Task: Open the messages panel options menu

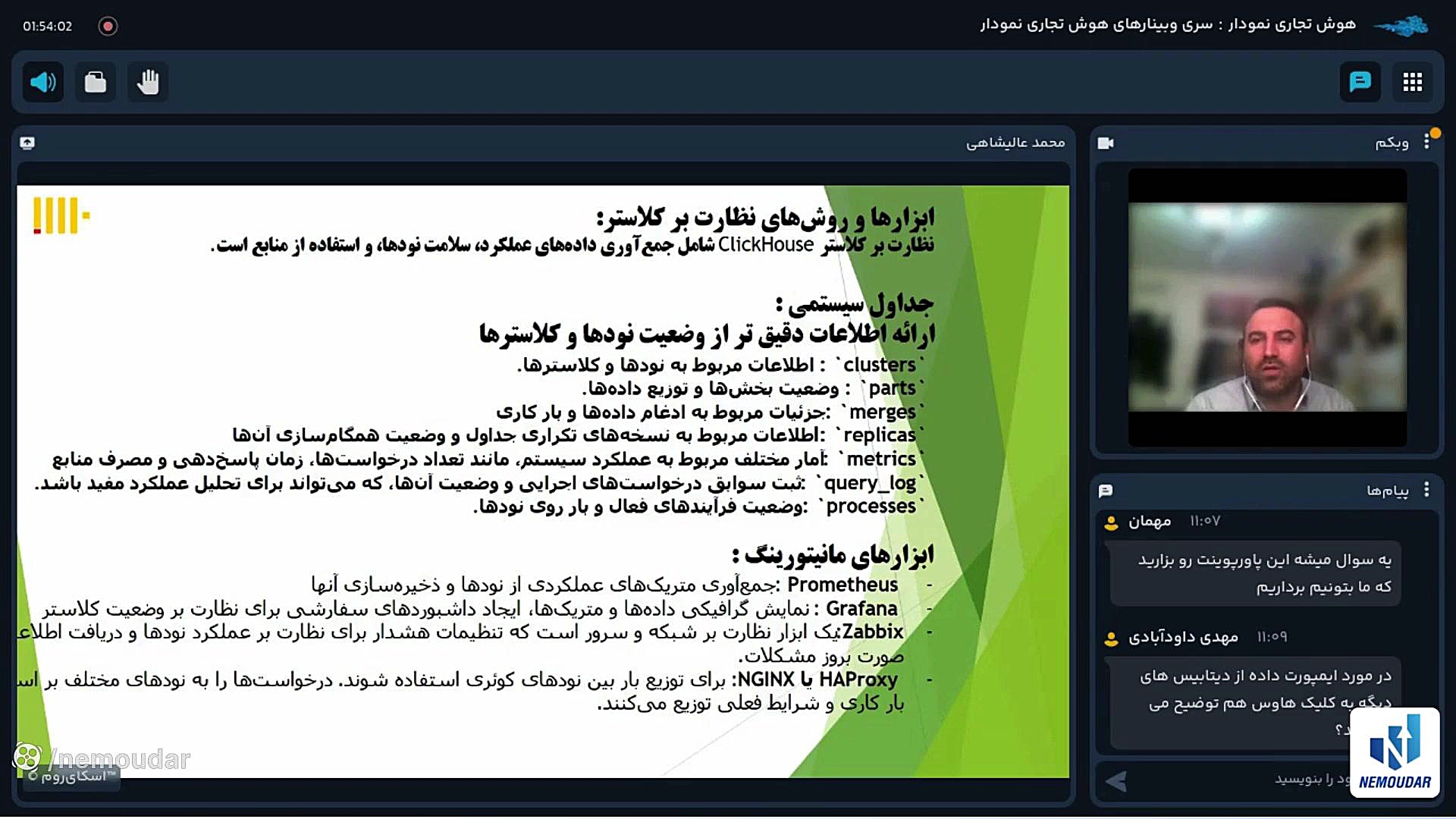Action: (x=1426, y=490)
